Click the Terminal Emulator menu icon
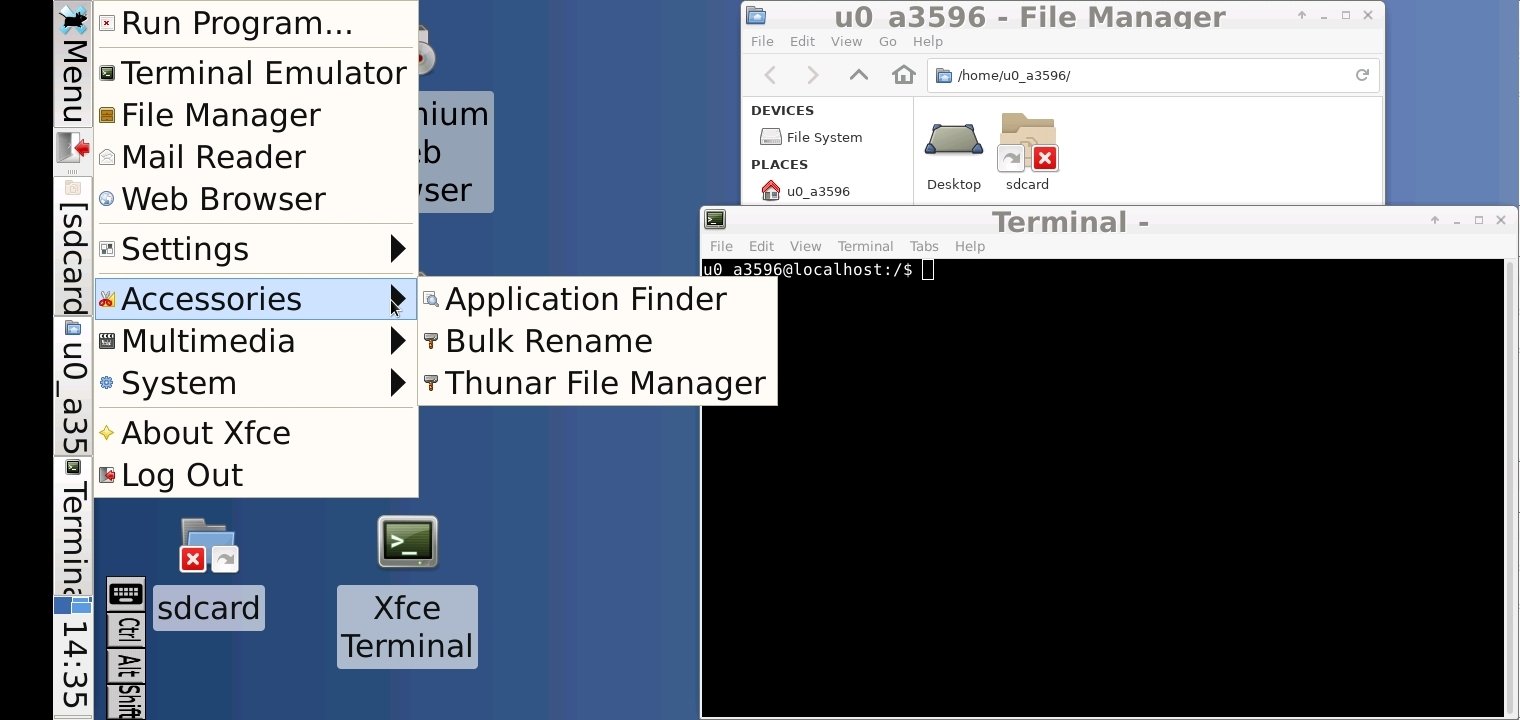1520x720 pixels. click(x=107, y=73)
